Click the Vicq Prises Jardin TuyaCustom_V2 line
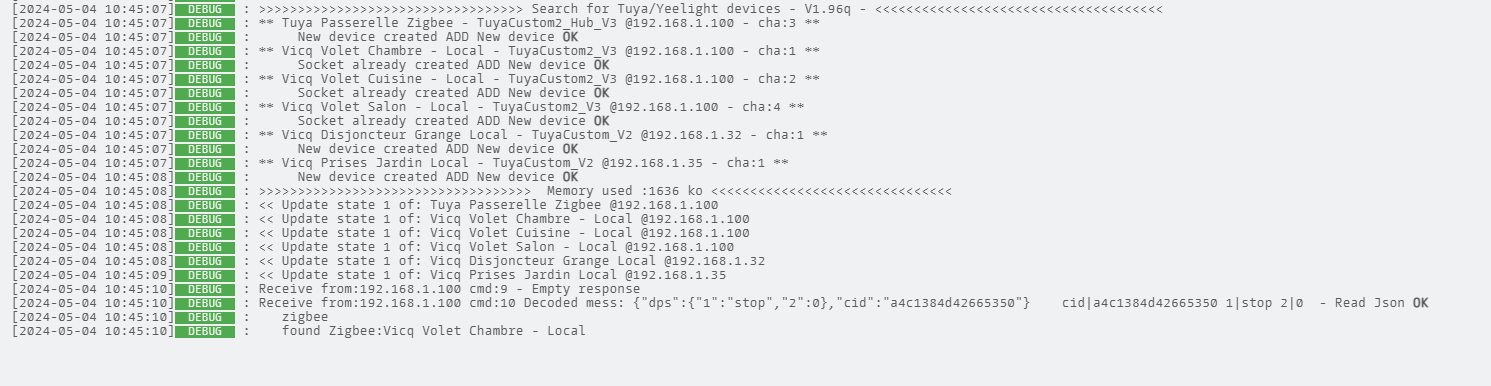Image resolution: width=1491 pixels, height=386 pixels. coord(523,163)
